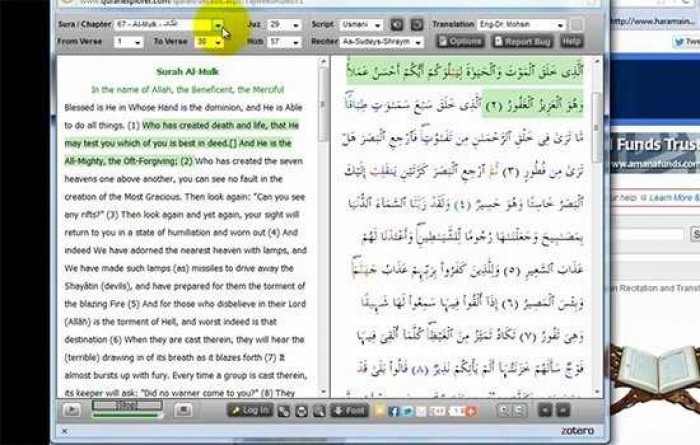Viewport: 700px width, 445px height.
Task: Click the square button right of progress bar
Action: [x=183, y=410]
